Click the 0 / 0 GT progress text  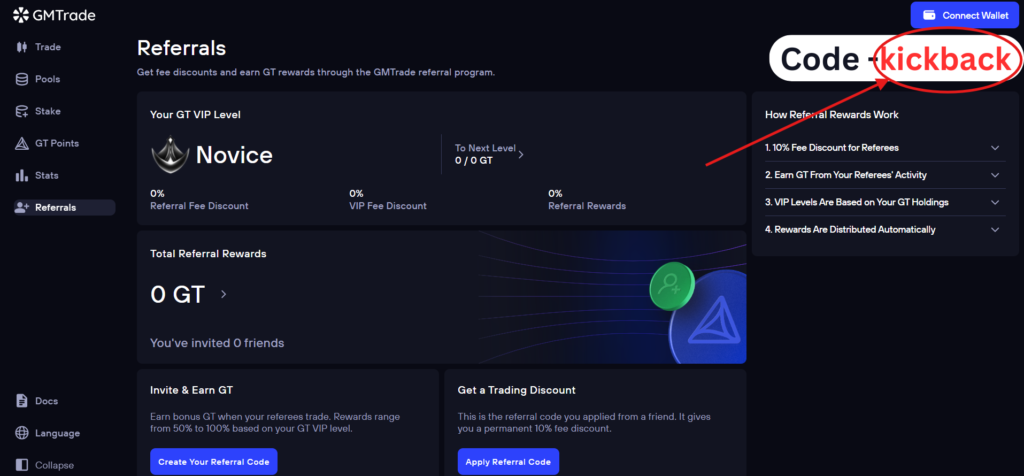[473, 160]
